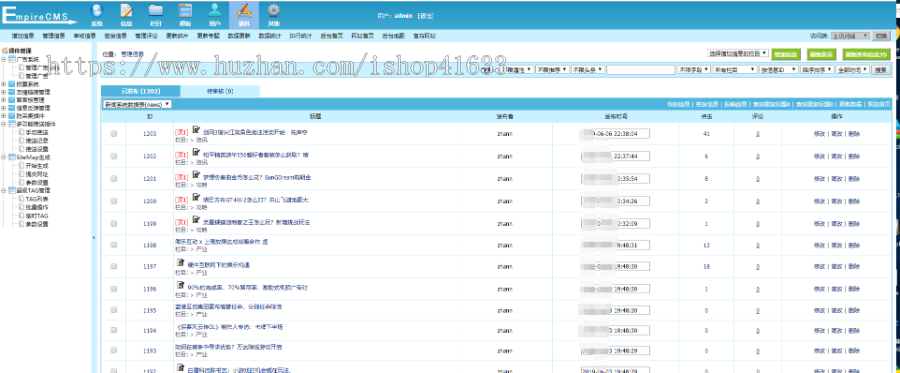Tick the checkbox for row 1197
Screen dimensions: 900x373
114,267
